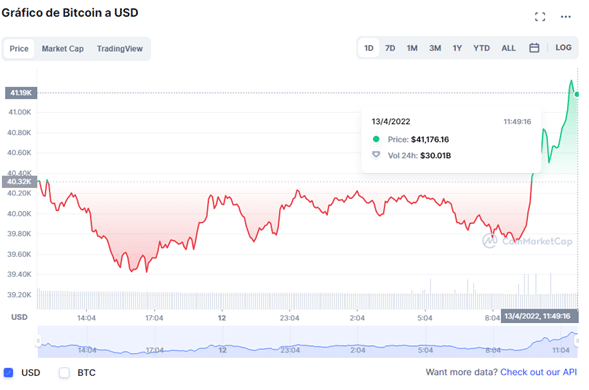The width and height of the screenshot is (589, 390).
Task: Open the three-dot more options menu
Action: pos(566,17)
